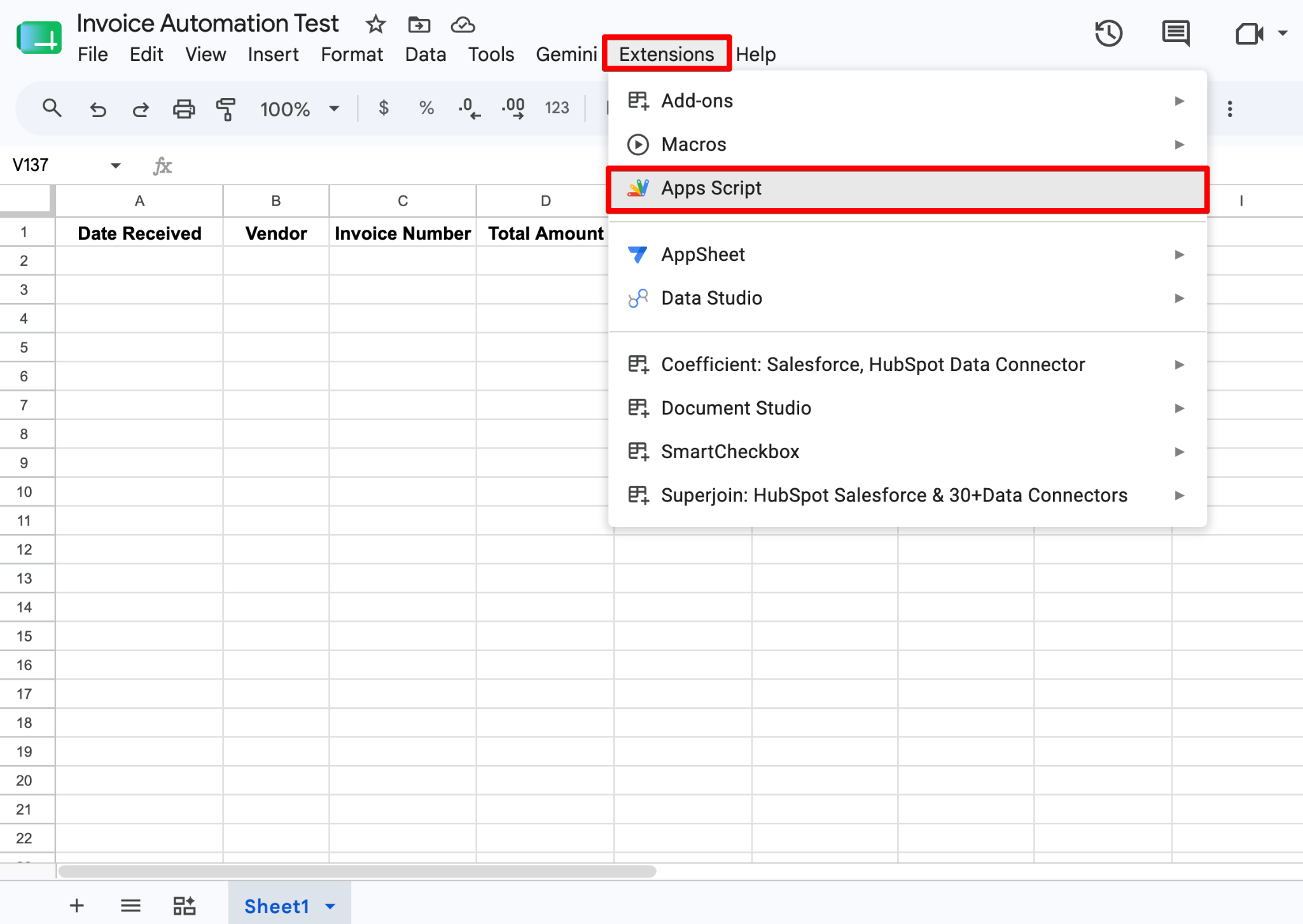Undo the last action
This screenshot has height=924, width=1303.
click(x=97, y=109)
